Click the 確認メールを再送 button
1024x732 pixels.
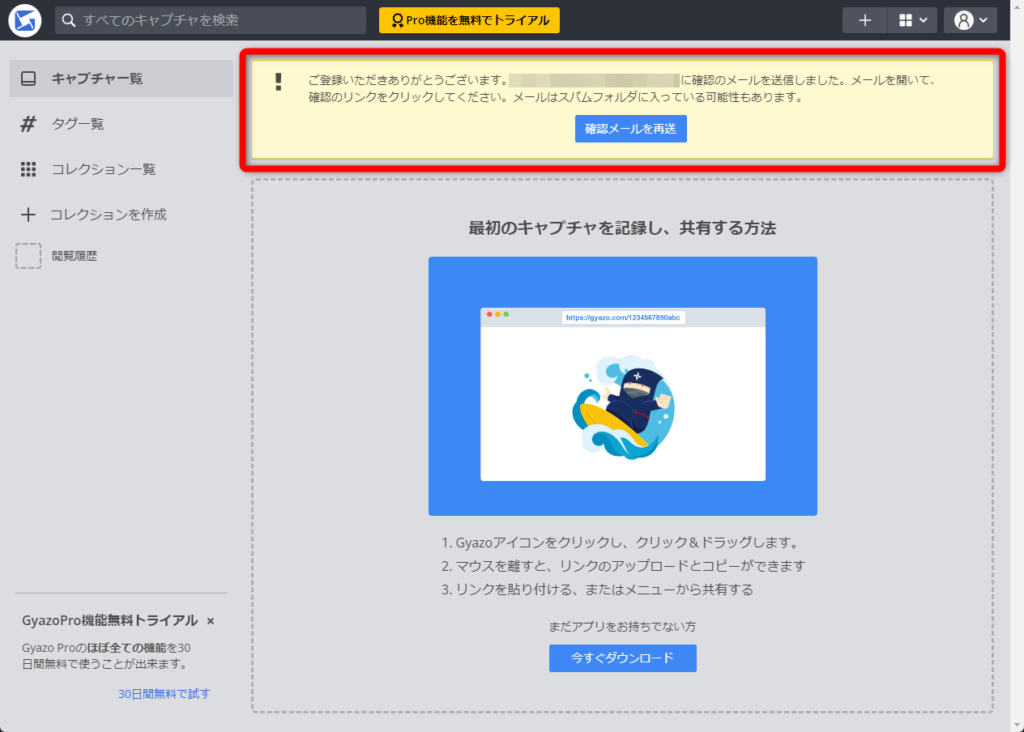(x=630, y=128)
